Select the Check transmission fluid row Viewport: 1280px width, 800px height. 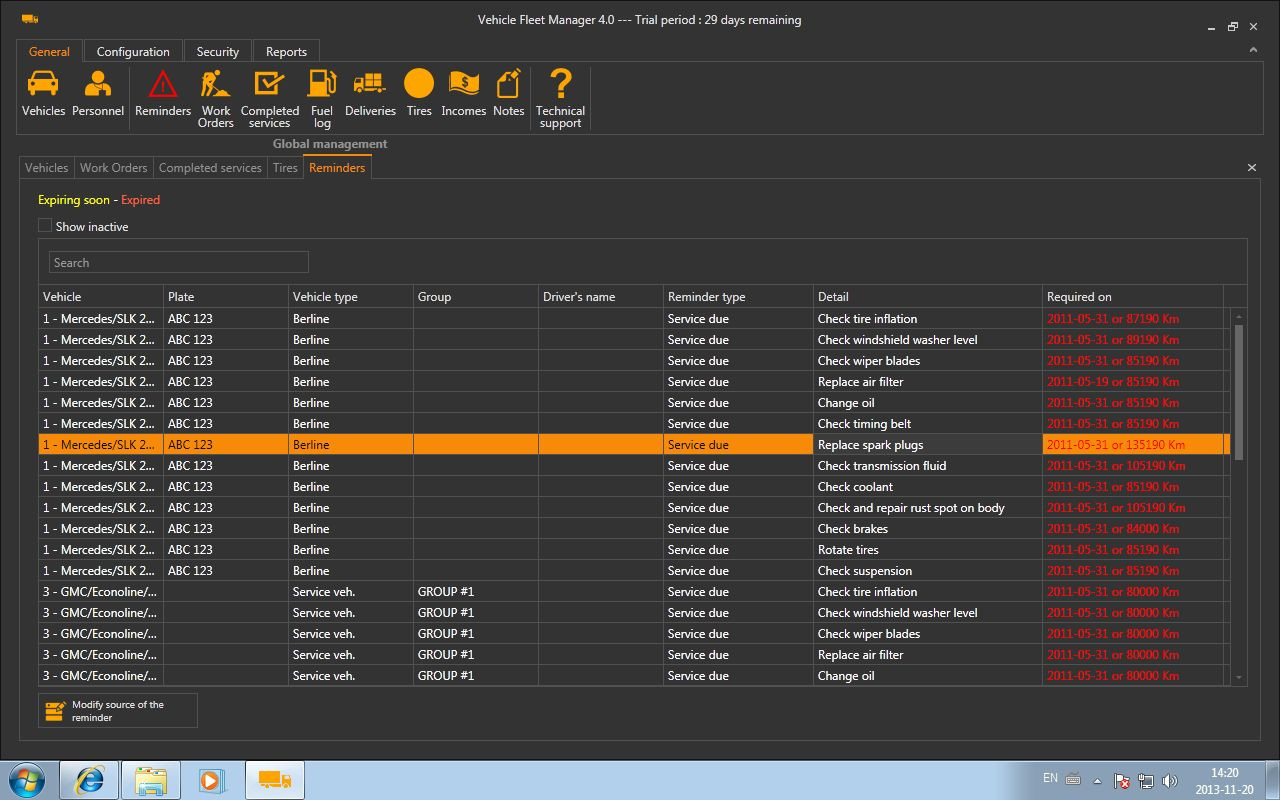click(x=635, y=466)
